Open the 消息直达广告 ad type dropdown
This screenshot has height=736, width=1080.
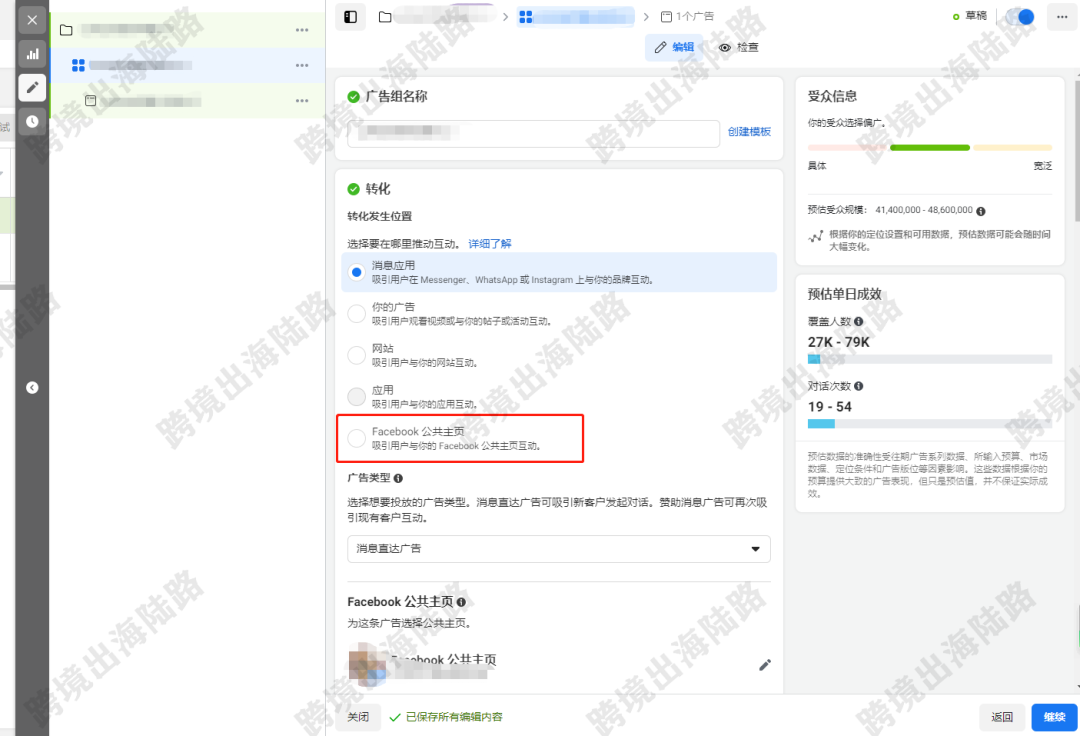[x=559, y=549]
